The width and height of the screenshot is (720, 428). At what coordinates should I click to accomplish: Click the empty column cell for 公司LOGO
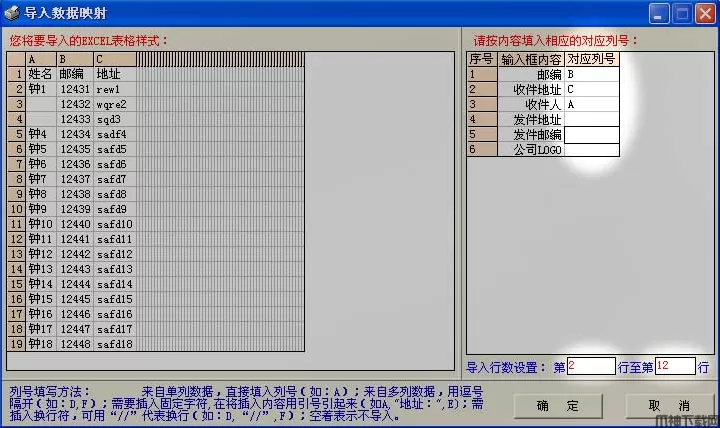(591, 149)
